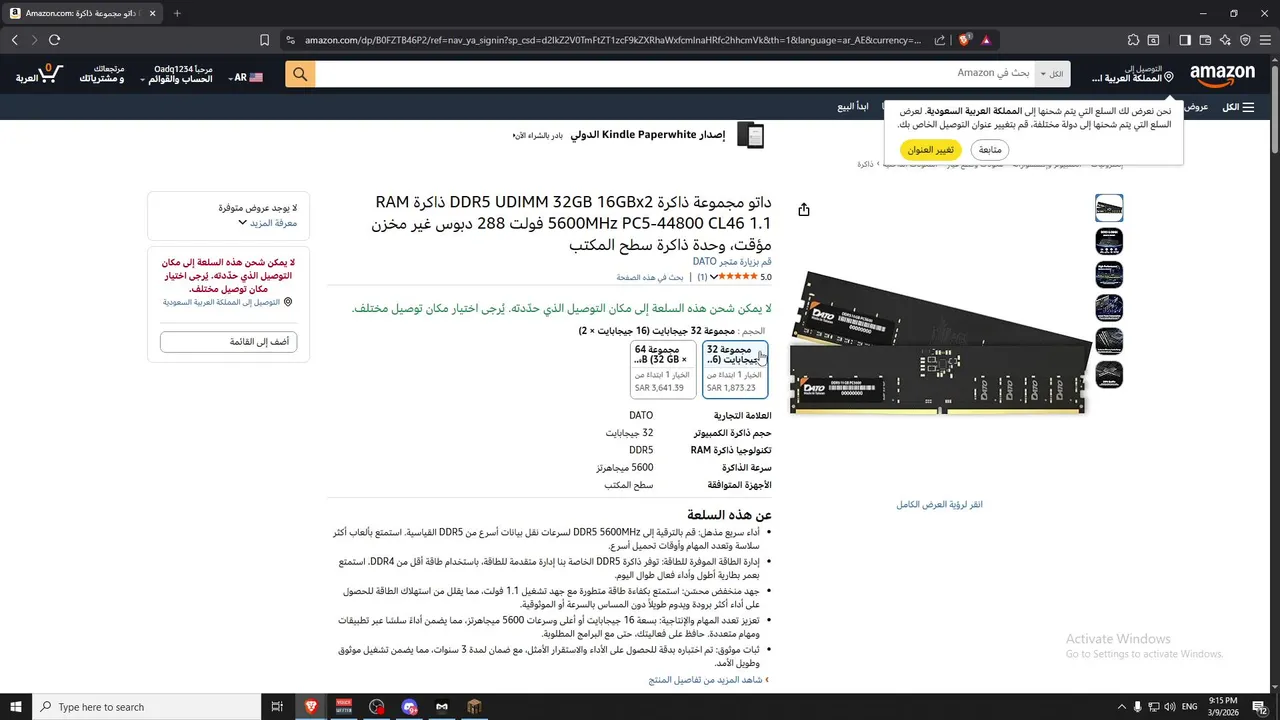The height and width of the screenshot is (720, 1280).
Task: Click the أضف إلى القائمة button
Action: pos(228,342)
